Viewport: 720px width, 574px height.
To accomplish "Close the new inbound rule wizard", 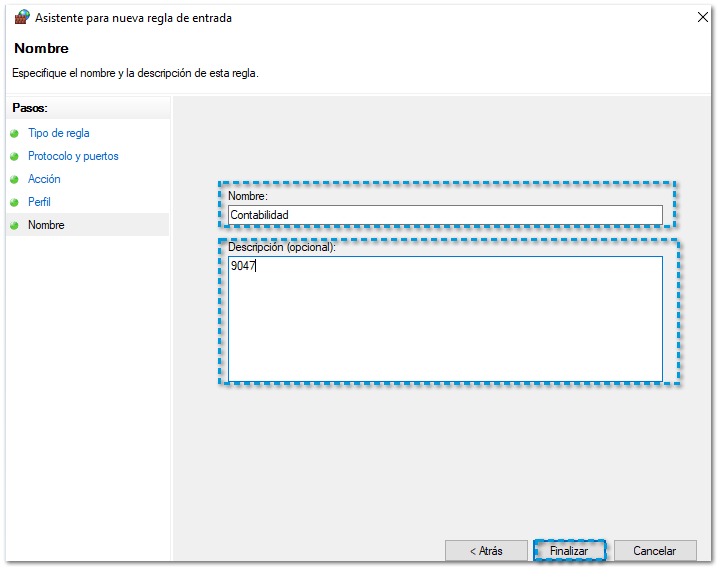I will click(x=701, y=17).
